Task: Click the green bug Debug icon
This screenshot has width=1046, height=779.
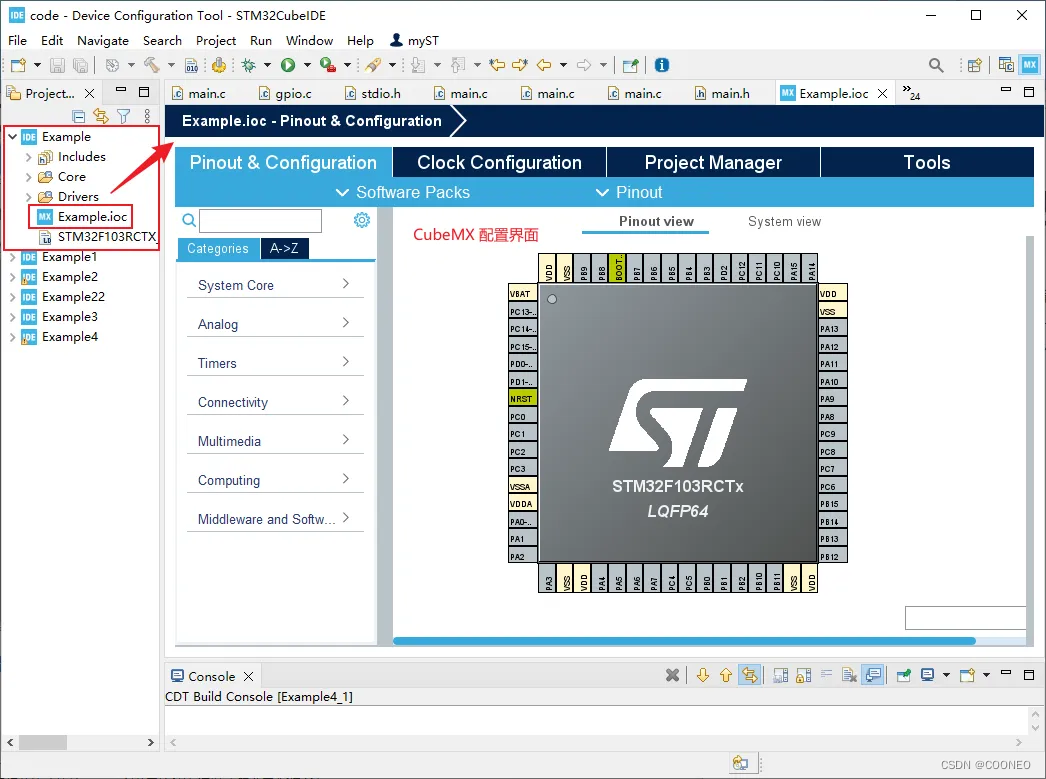Action: click(248, 65)
